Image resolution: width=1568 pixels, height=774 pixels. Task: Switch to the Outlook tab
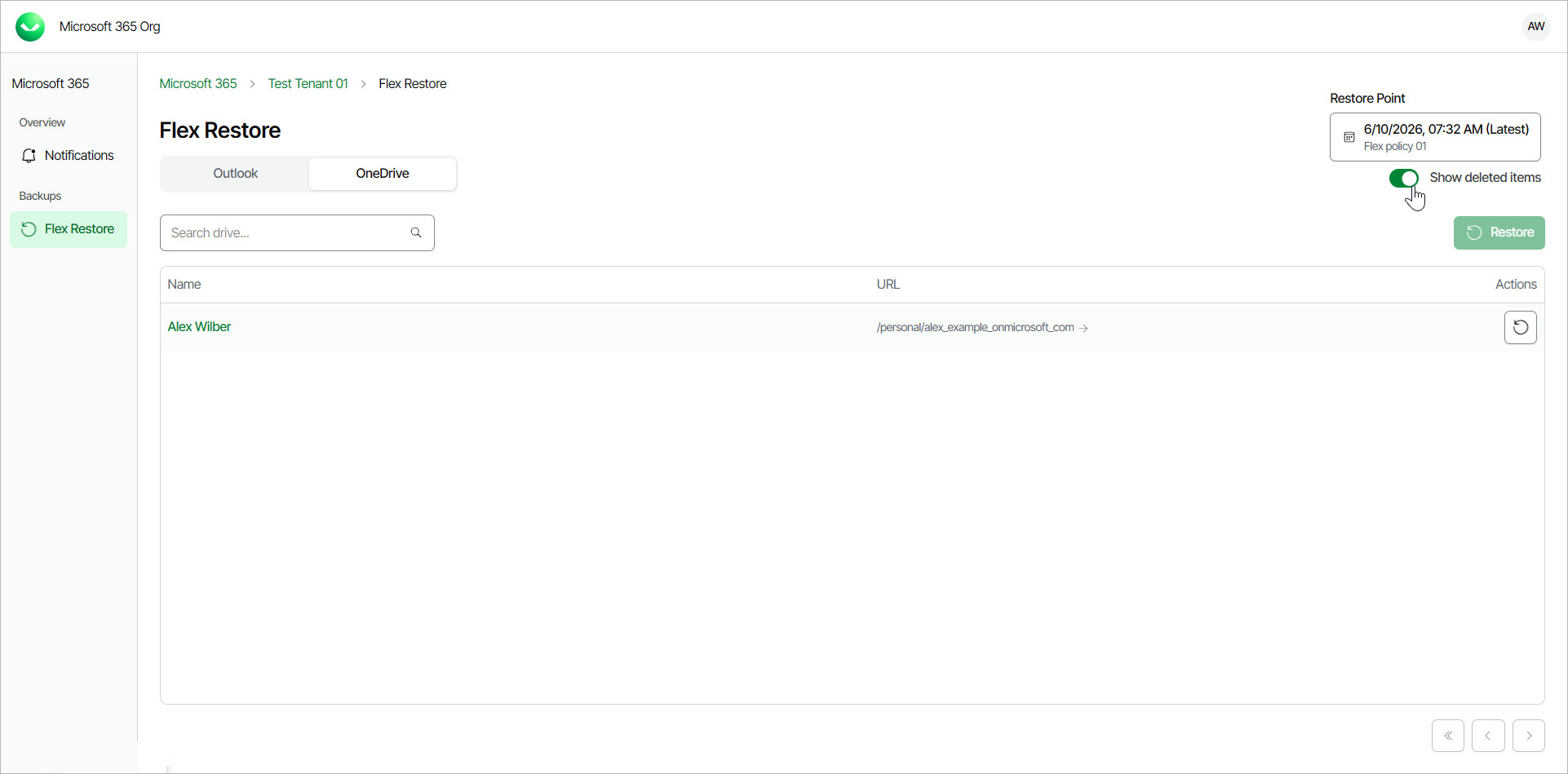point(235,174)
